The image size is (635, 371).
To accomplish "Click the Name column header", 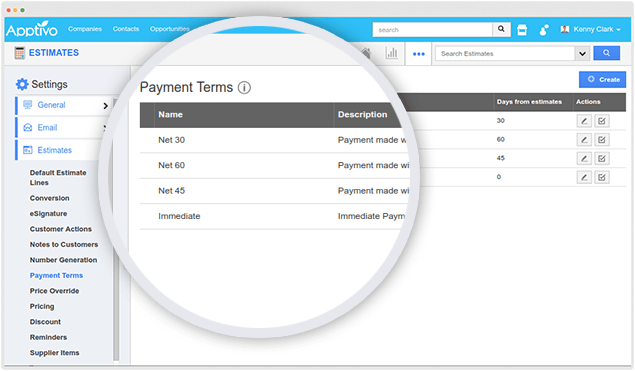I will coord(170,115).
